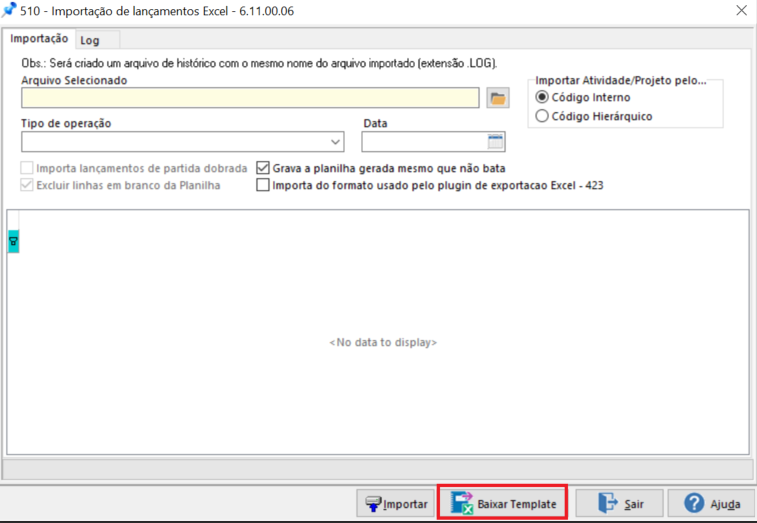The width and height of the screenshot is (757, 523).
Task: Select the Código Hierárquico radio button
Action: pyautogui.click(x=542, y=116)
